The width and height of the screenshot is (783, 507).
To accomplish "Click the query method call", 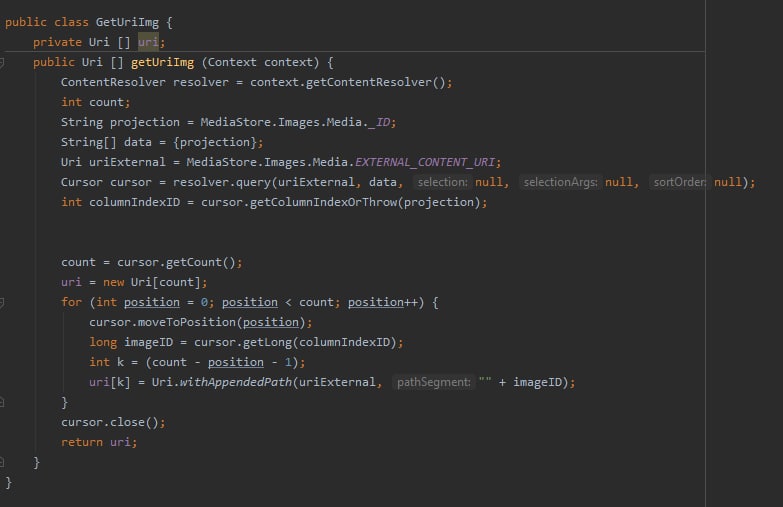I will (x=253, y=182).
